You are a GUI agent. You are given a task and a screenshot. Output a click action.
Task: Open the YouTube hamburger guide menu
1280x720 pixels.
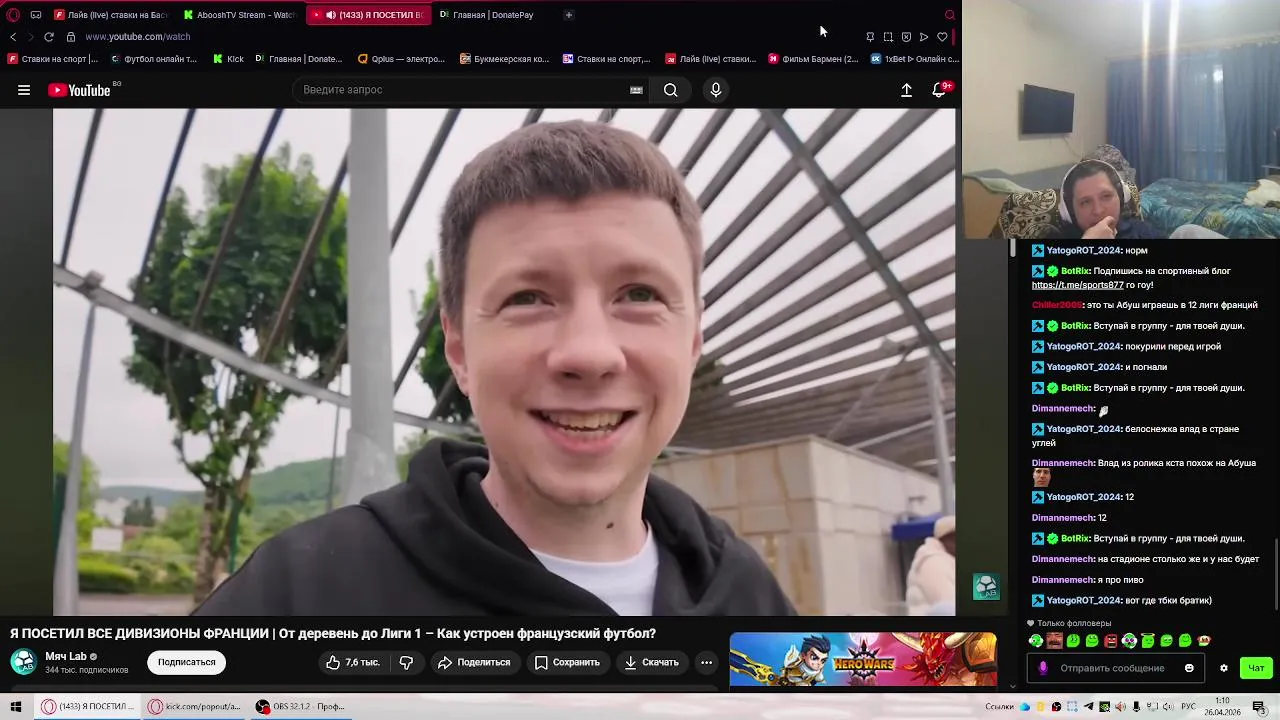[24, 90]
